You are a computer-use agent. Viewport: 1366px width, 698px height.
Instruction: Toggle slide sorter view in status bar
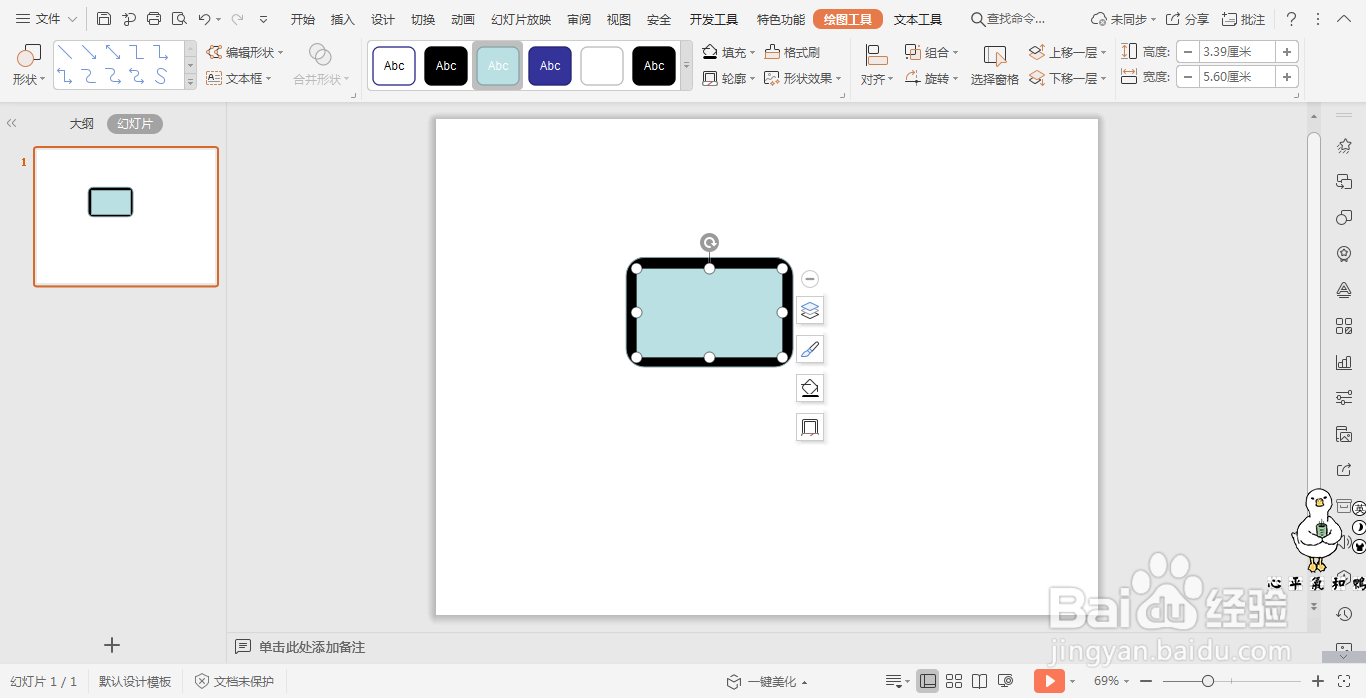point(954,681)
